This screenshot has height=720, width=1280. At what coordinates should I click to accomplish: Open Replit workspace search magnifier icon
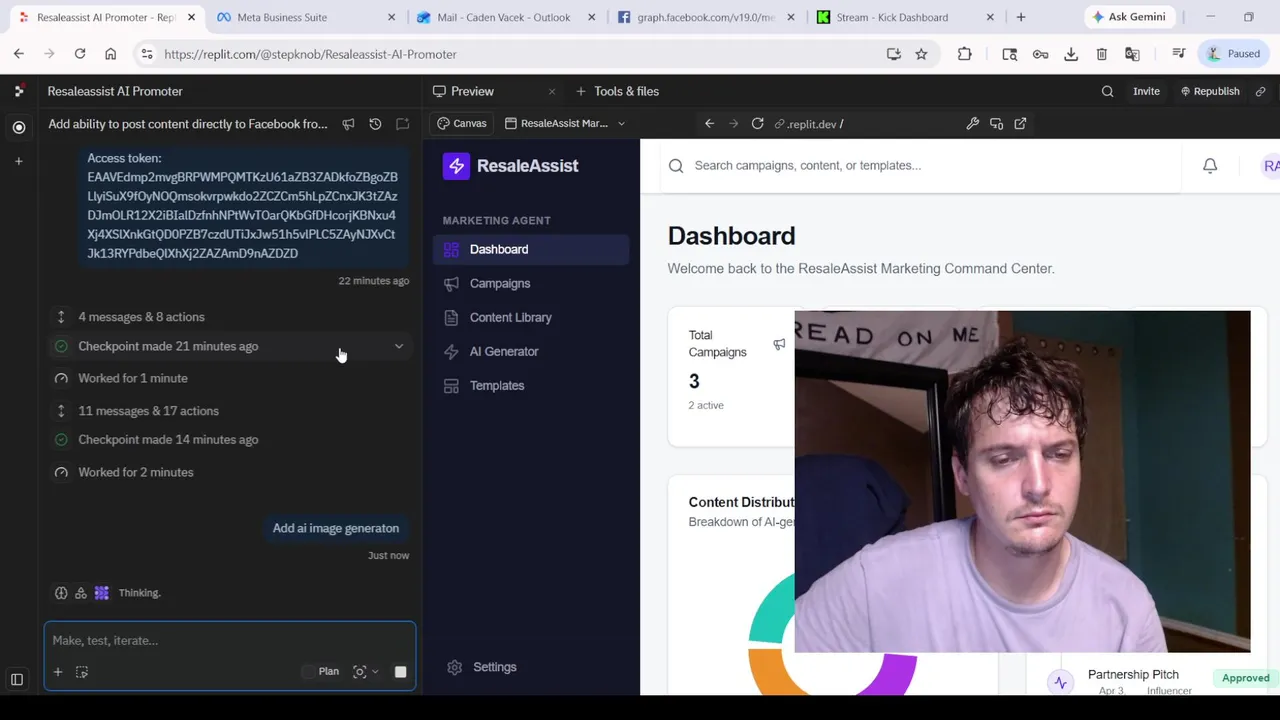pos(1107,91)
